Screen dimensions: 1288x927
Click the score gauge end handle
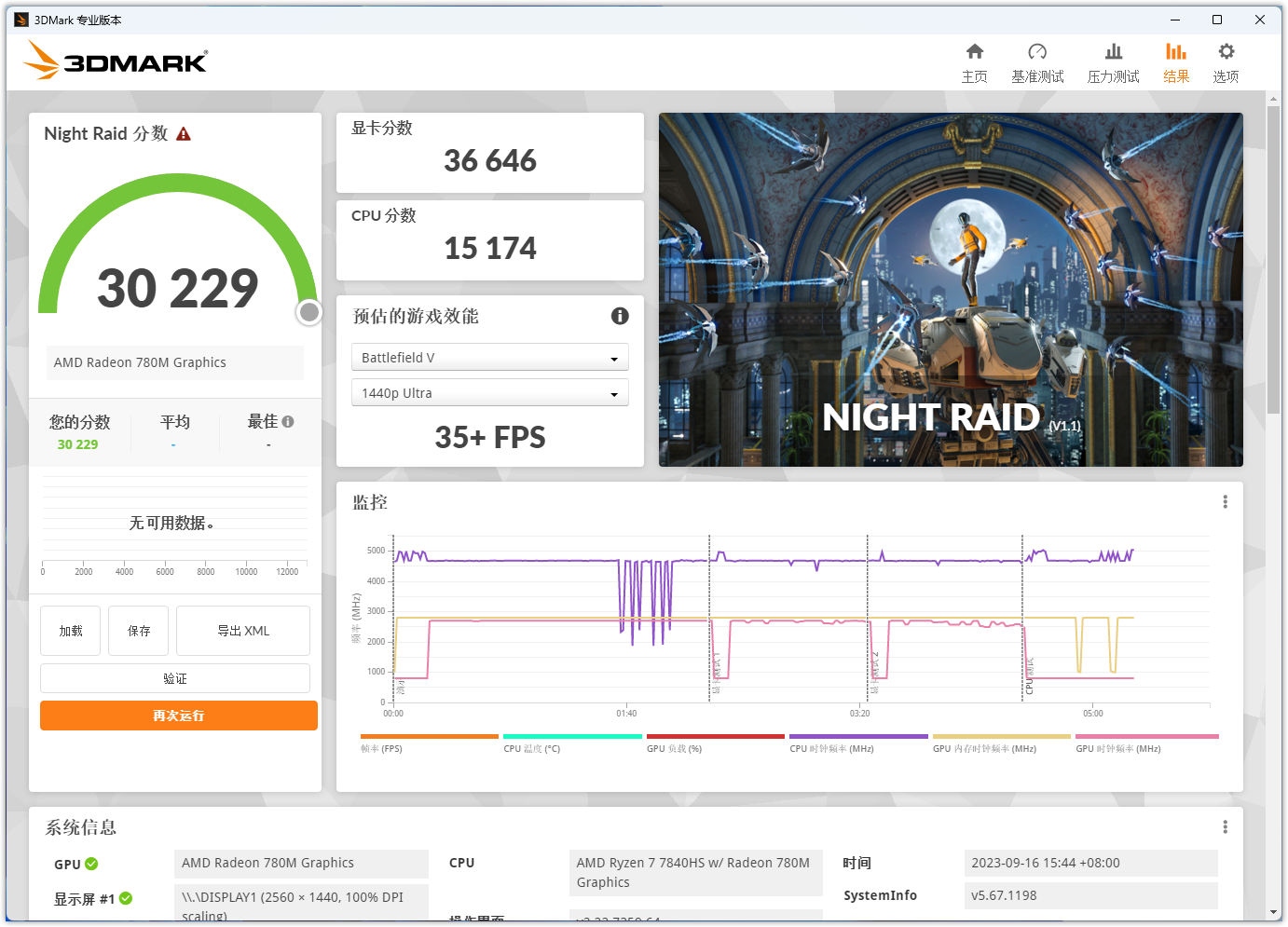click(x=309, y=312)
